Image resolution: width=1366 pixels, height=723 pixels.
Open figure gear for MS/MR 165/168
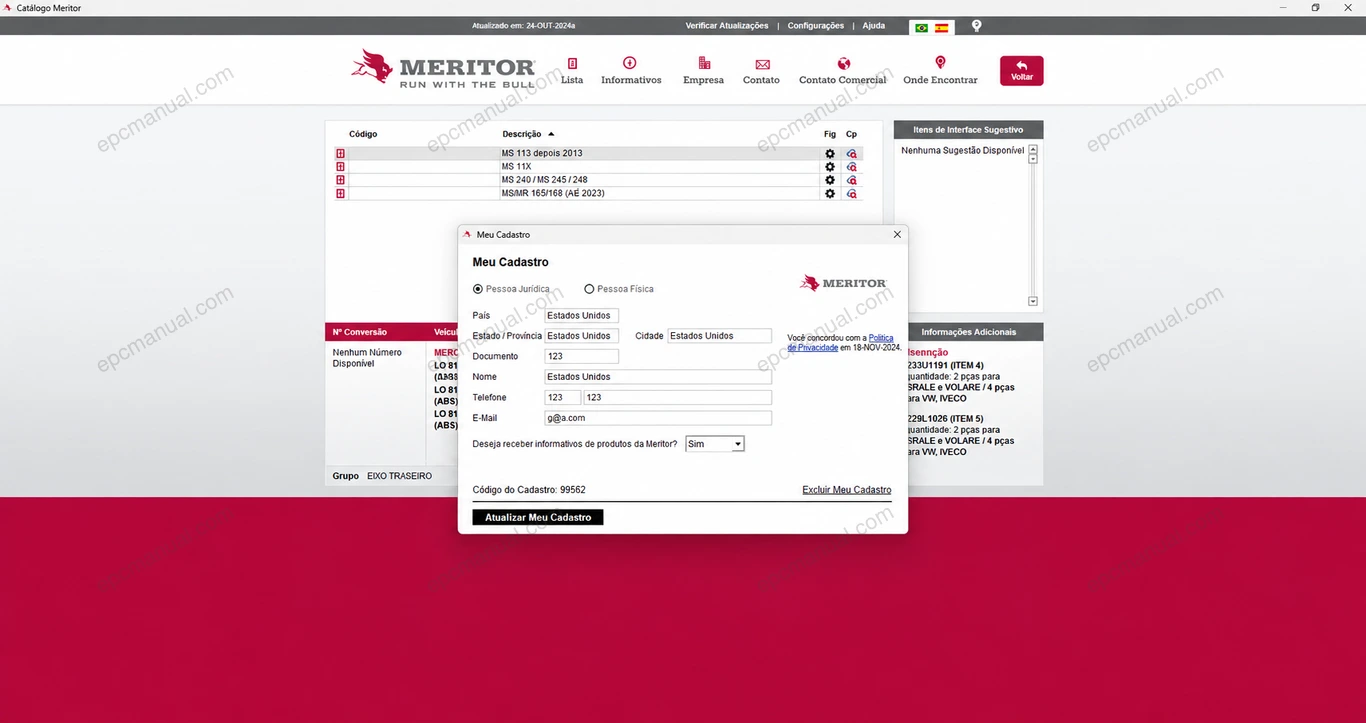click(x=830, y=193)
